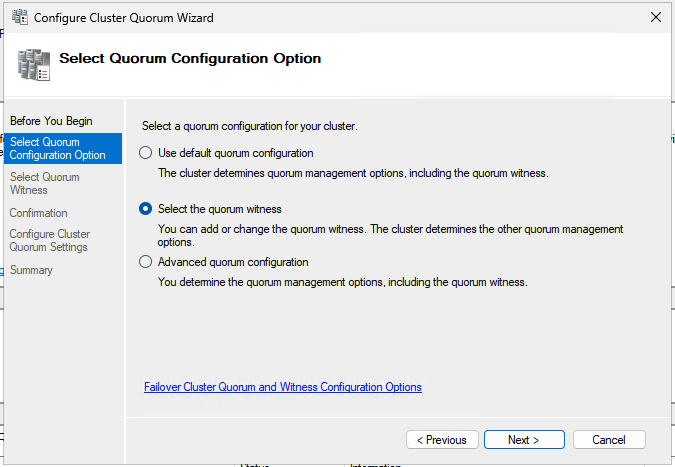This screenshot has width=675, height=467.
Task: Select Use default quorum configuration option
Action: [146, 153]
